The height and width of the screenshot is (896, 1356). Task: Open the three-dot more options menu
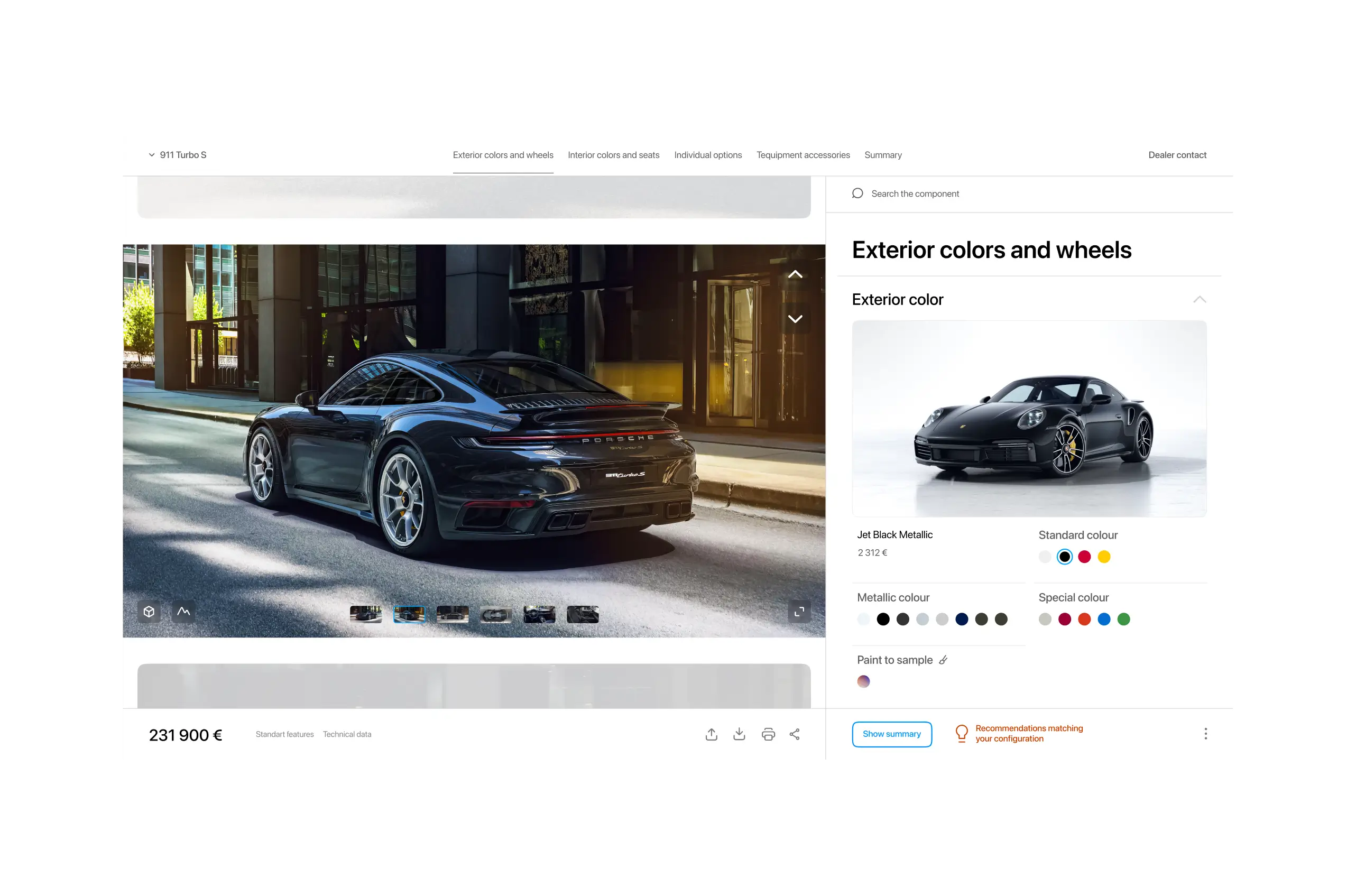point(1205,734)
